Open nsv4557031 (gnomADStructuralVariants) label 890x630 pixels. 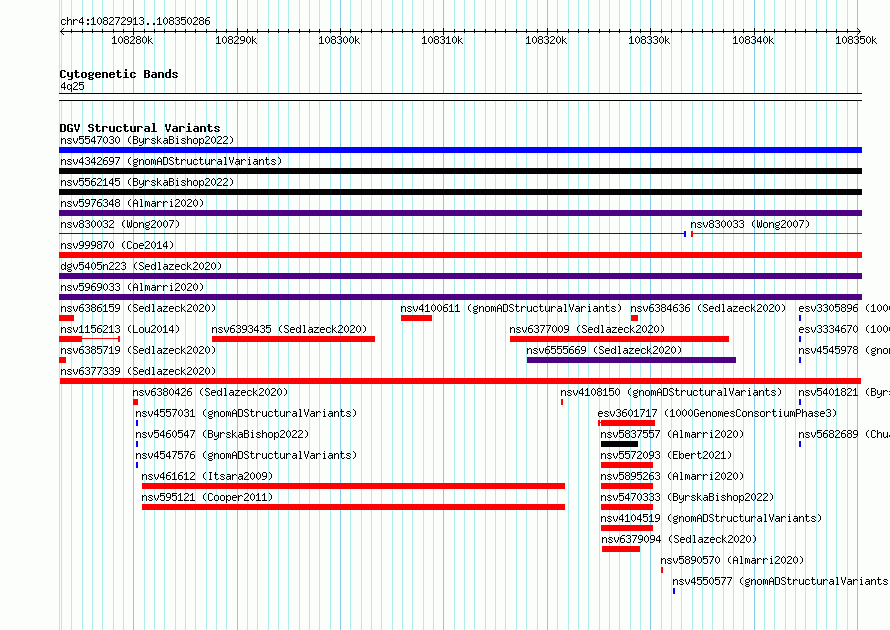pyautogui.click(x=246, y=413)
